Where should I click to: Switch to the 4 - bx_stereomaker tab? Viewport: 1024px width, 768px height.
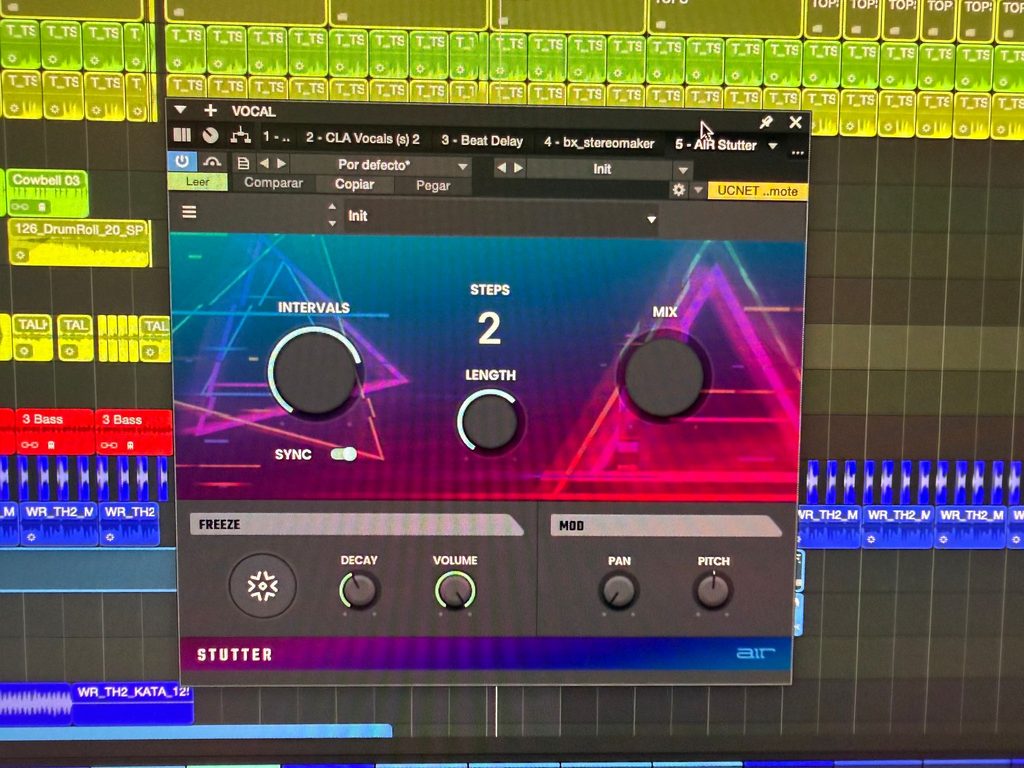pyautogui.click(x=599, y=142)
